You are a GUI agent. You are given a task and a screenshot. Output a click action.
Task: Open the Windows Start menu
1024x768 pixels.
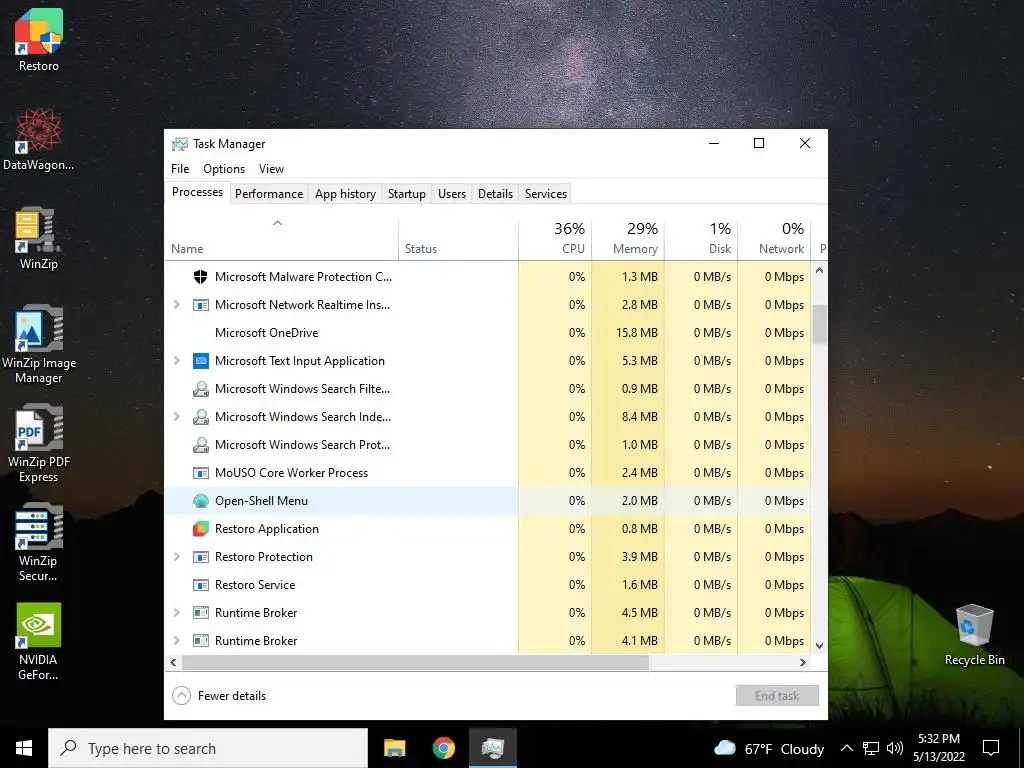point(24,748)
